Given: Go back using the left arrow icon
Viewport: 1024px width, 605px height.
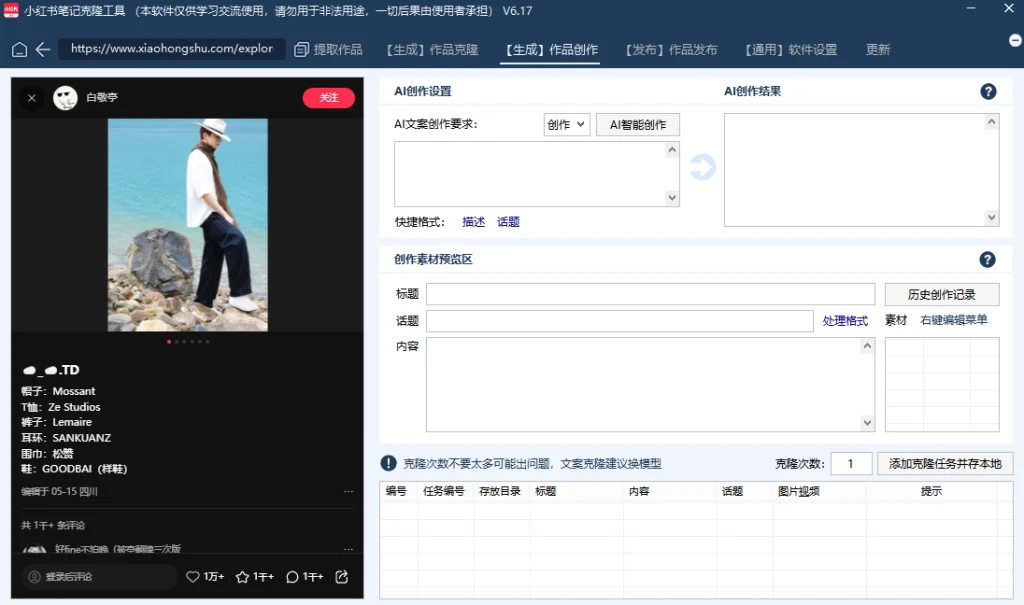Looking at the screenshot, I should [43, 50].
